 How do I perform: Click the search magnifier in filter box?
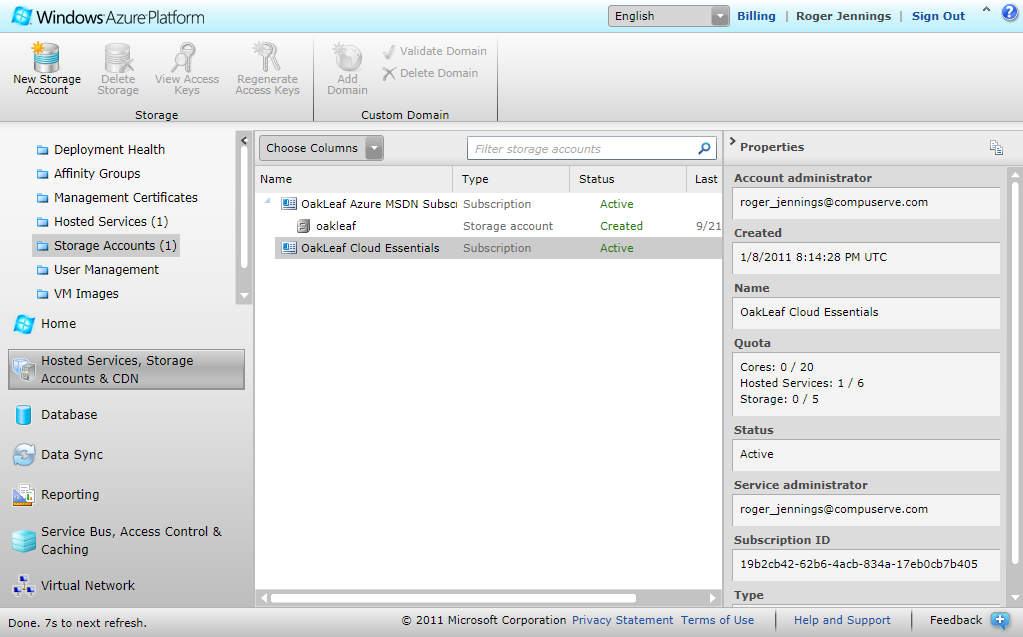point(704,149)
